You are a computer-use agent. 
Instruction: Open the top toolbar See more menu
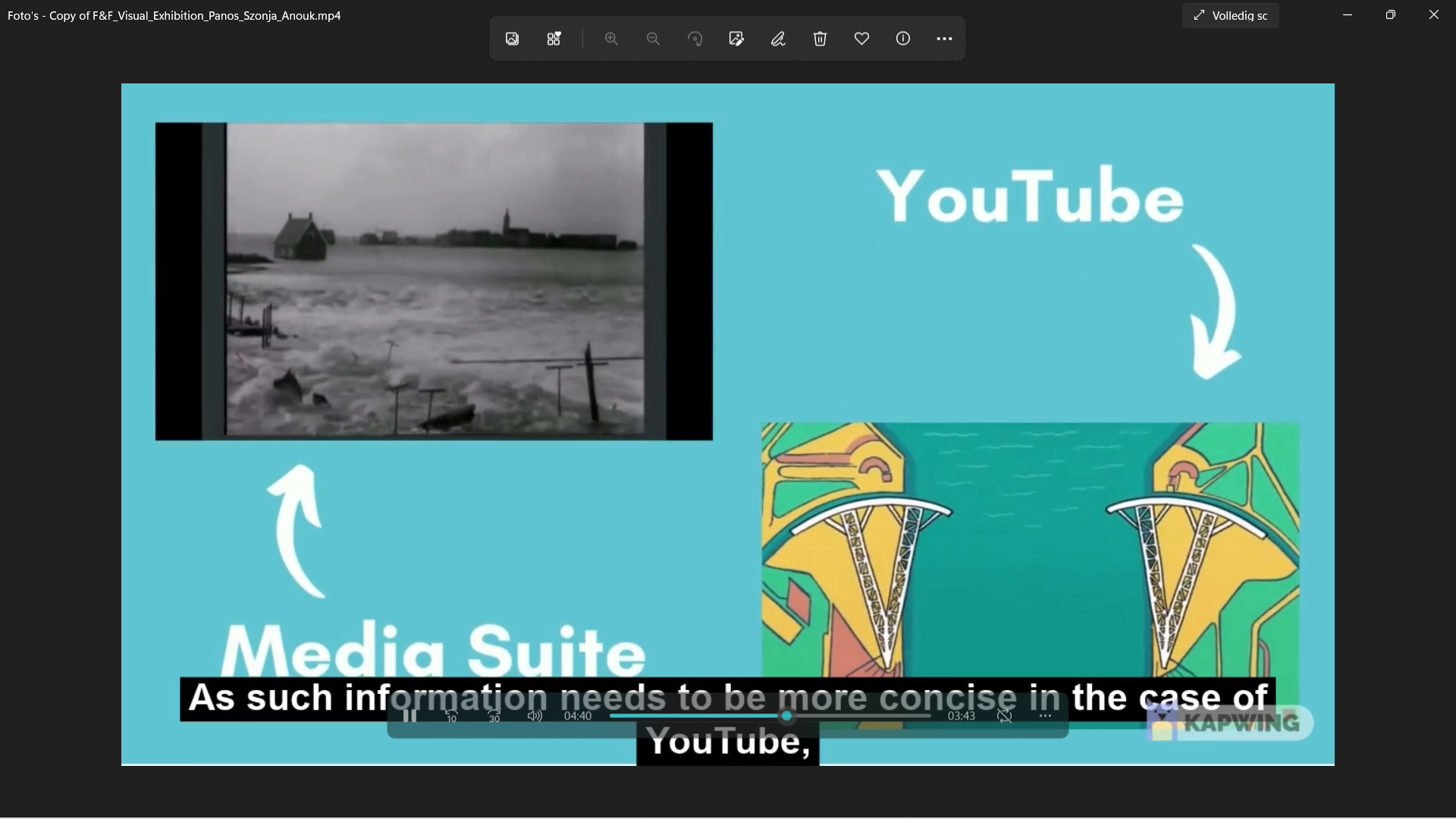tap(944, 39)
